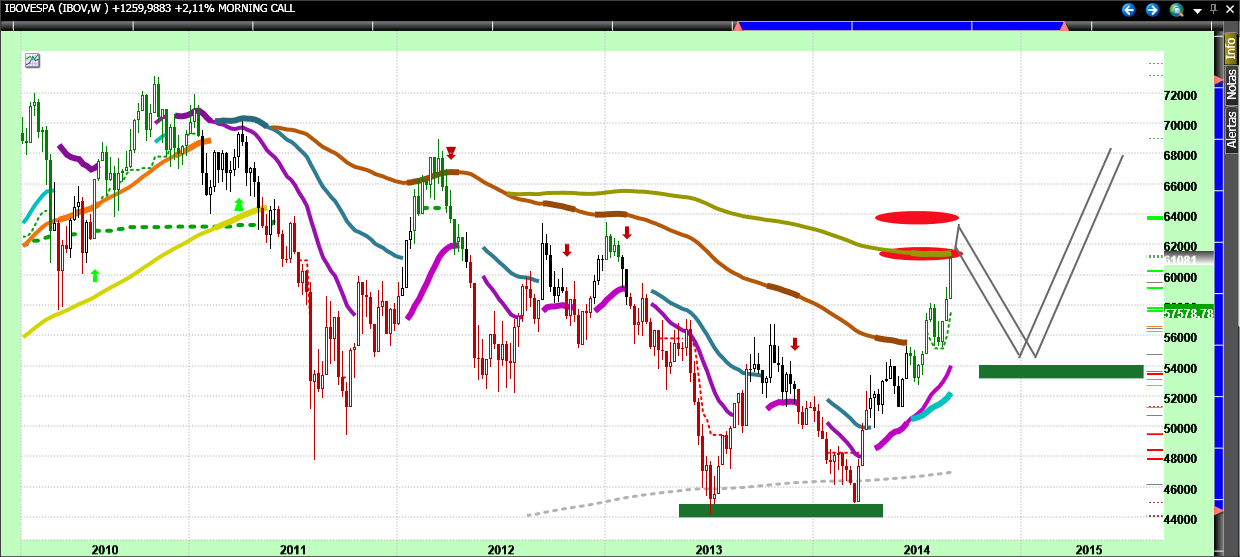Open the Alertas side tab
Screen dimensions: 1240x557
[1231, 128]
